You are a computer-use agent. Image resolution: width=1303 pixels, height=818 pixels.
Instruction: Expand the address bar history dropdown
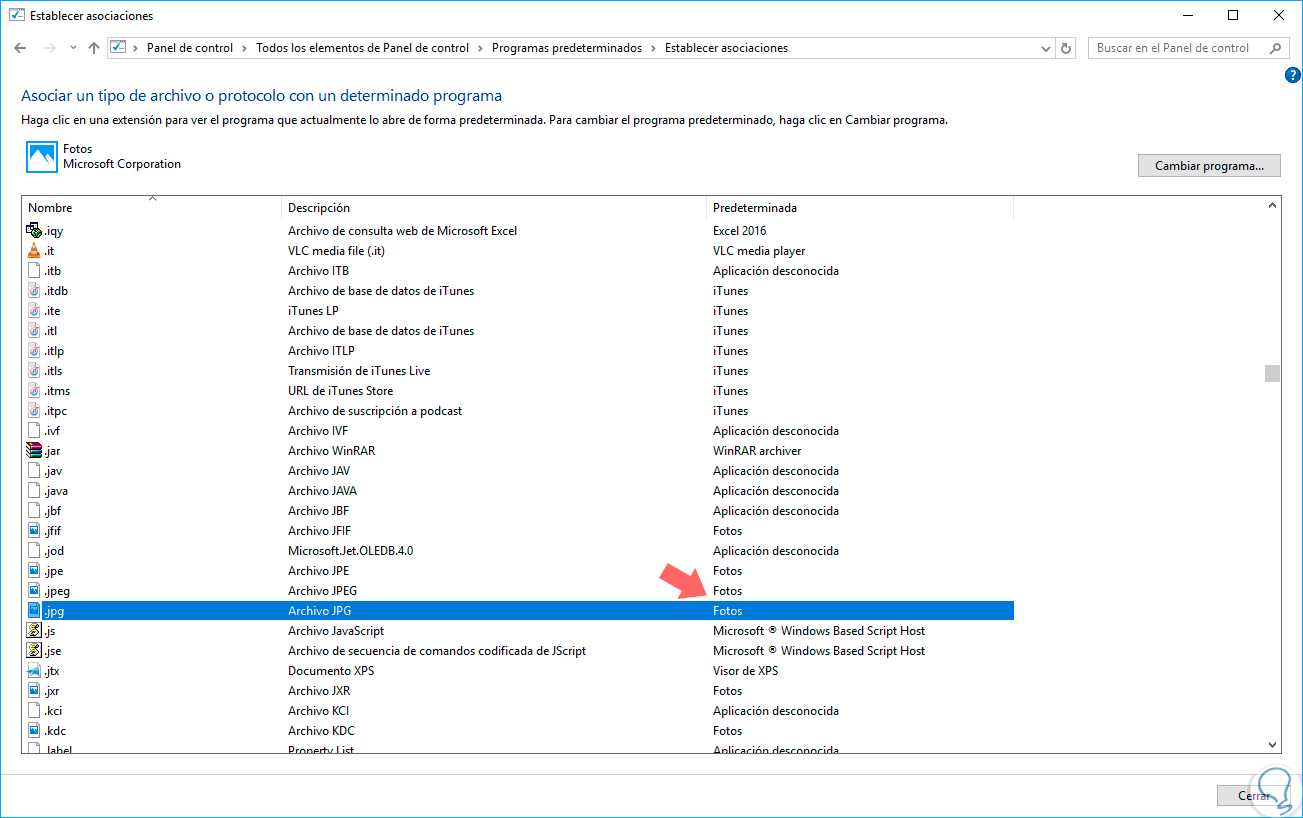[1046, 48]
